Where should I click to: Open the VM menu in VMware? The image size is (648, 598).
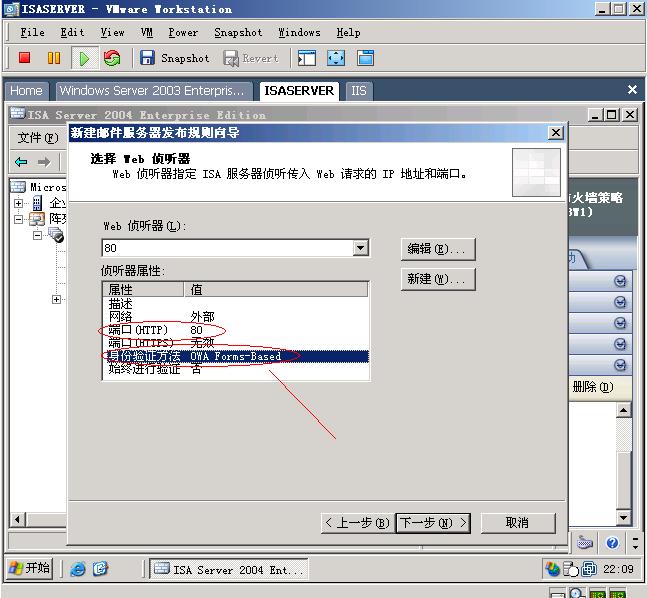tap(146, 32)
